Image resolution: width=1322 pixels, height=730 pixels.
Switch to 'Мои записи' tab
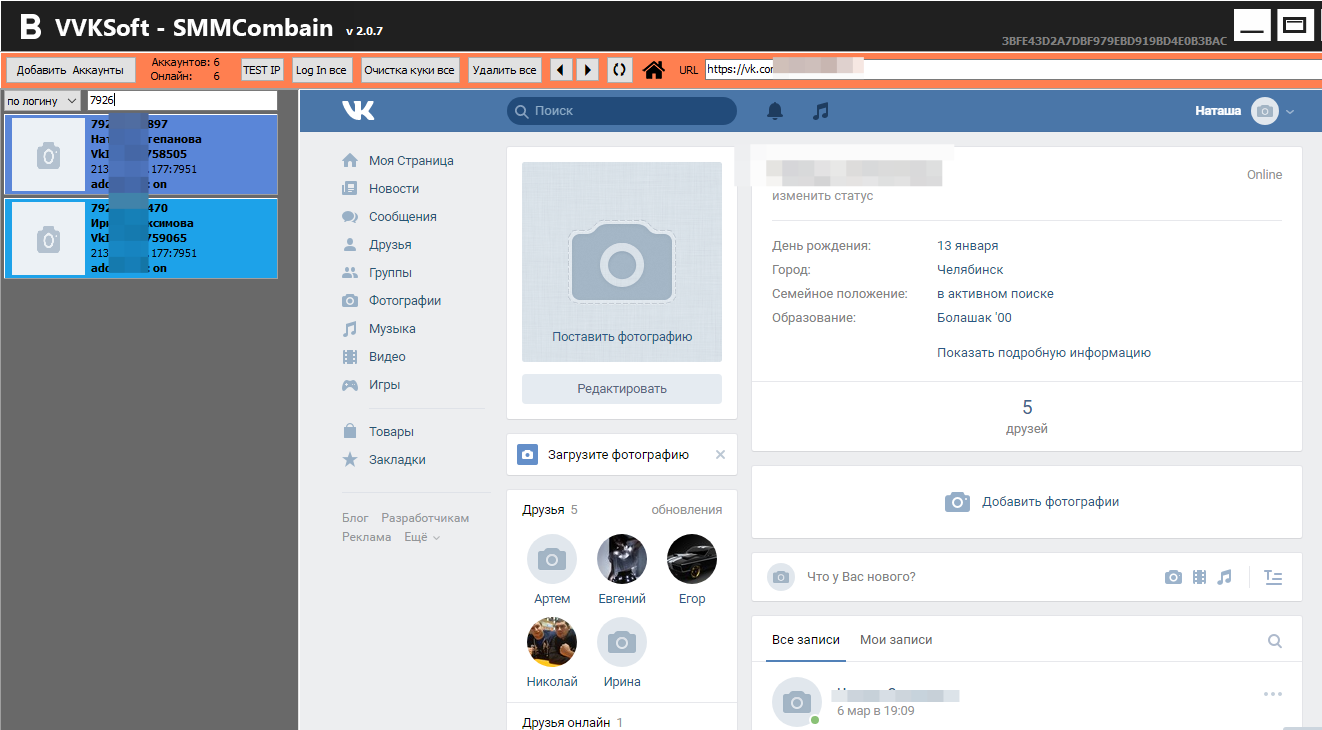(x=896, y=640)
